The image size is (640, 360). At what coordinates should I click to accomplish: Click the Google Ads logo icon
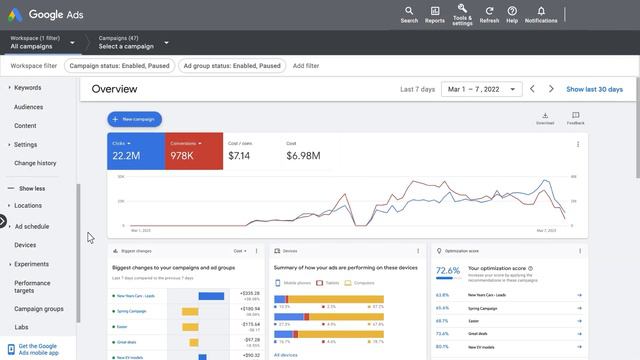[x=15, y=15]
